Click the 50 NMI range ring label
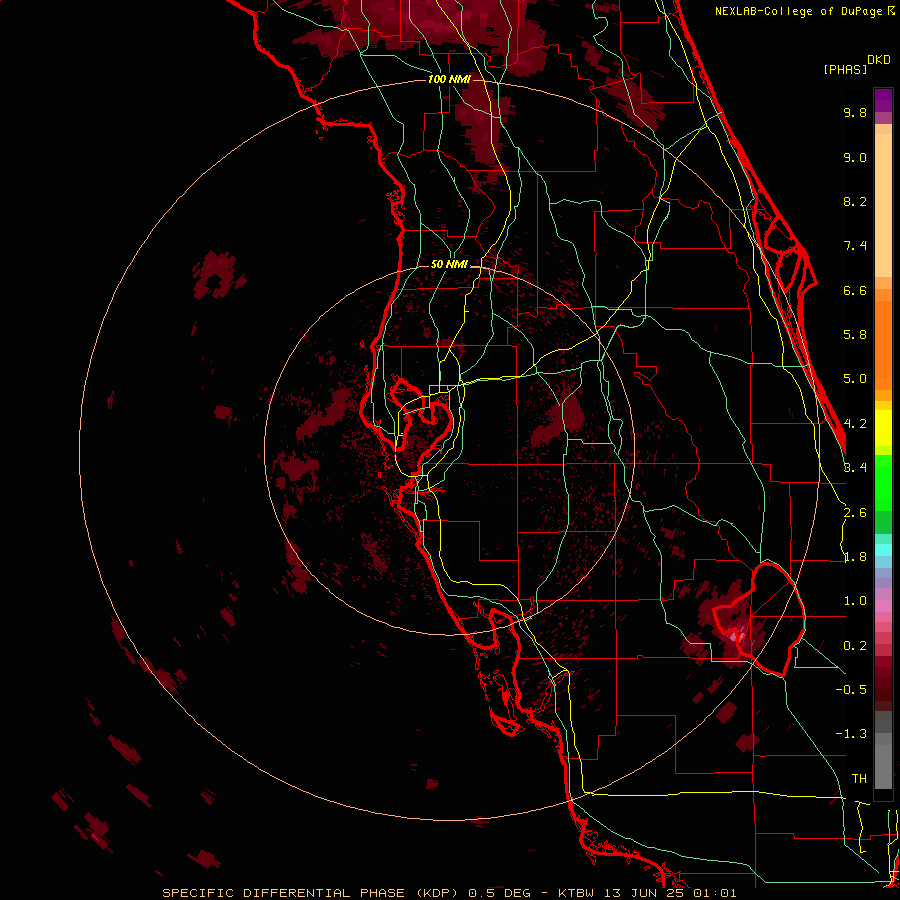 pyautogui.click(x=449, y=265)
